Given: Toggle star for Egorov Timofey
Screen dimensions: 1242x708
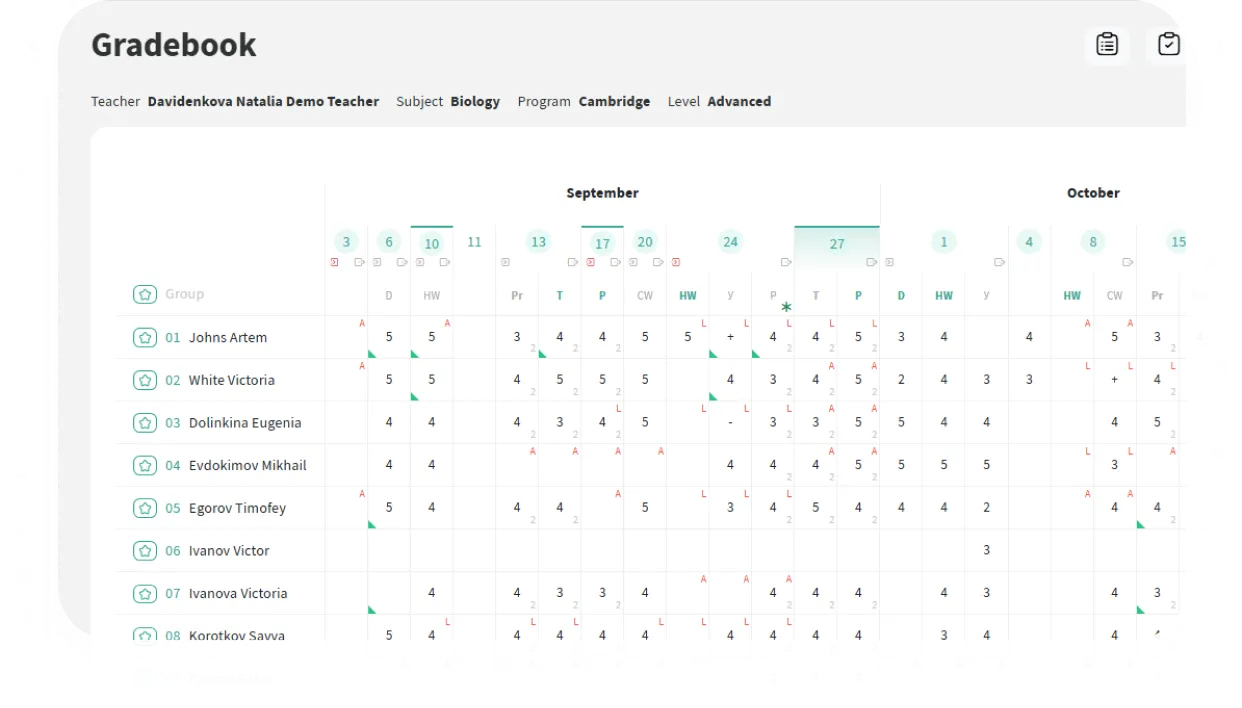Looking at the screenshot, I should tap(145, 508).
